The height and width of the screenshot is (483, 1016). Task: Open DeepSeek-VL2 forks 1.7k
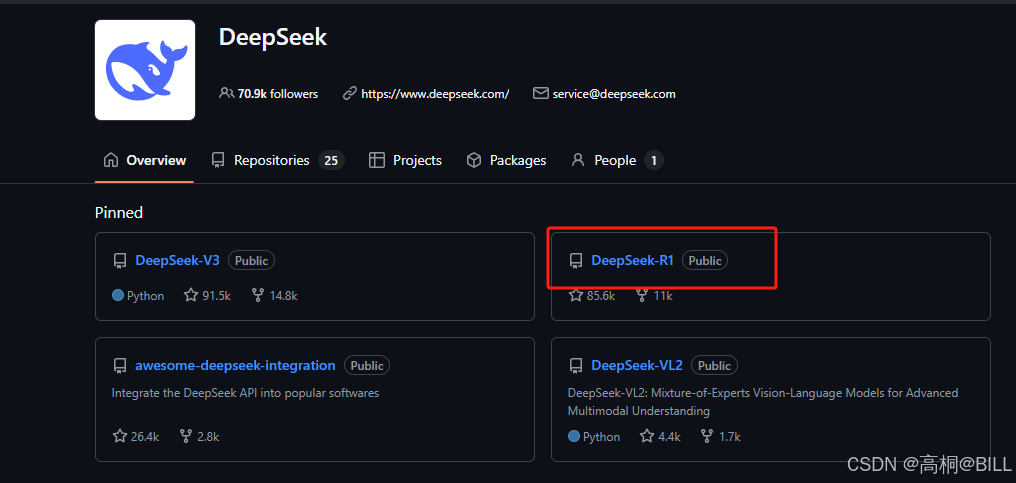[x=721, y=436]
